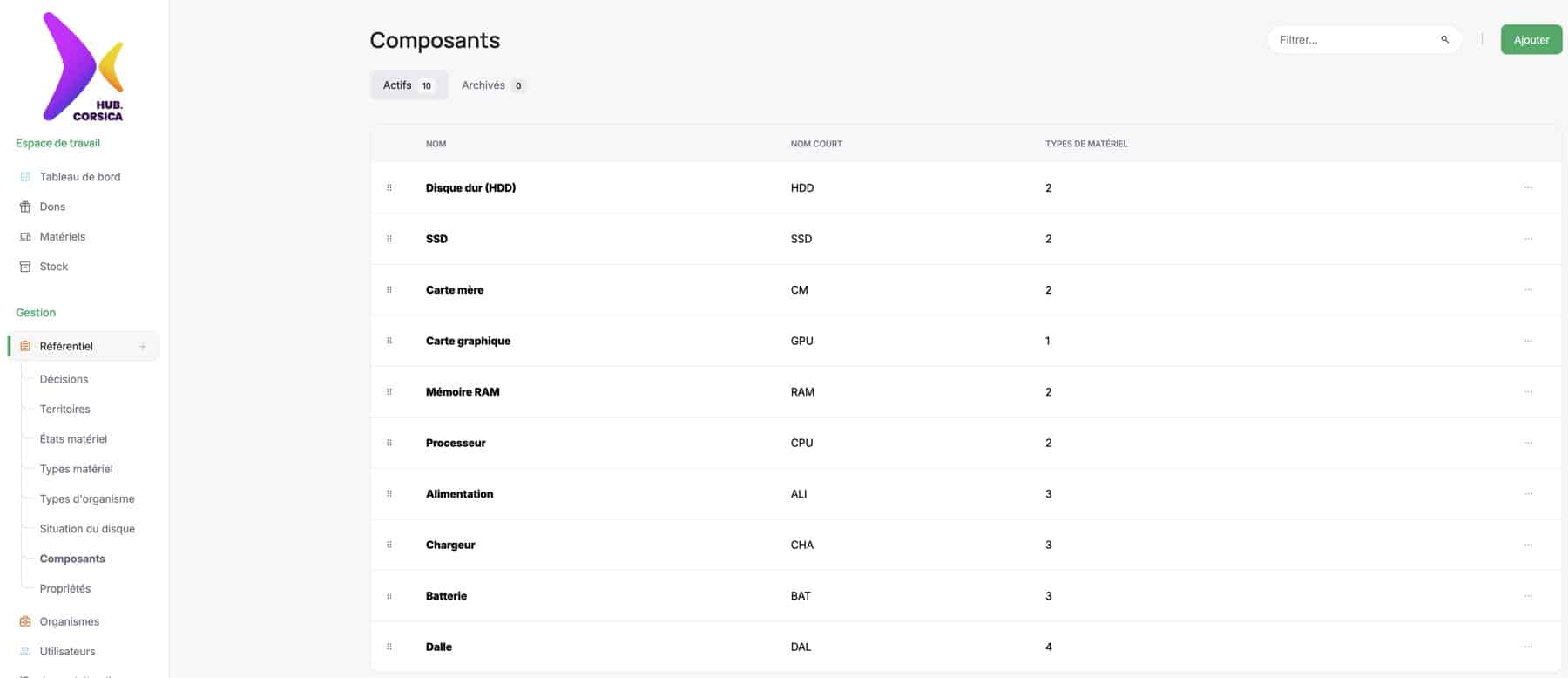Viewport: 1568px width, 678px height.
Task: Click drag handle of Batterie row
Action: (389, 596)
